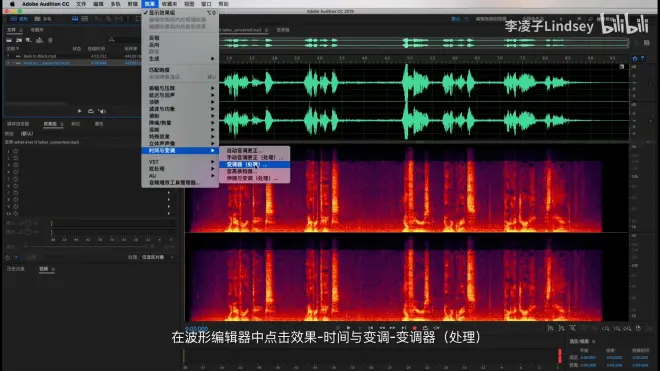Expand the VST submenu arrow

click(x=213, y=162)
